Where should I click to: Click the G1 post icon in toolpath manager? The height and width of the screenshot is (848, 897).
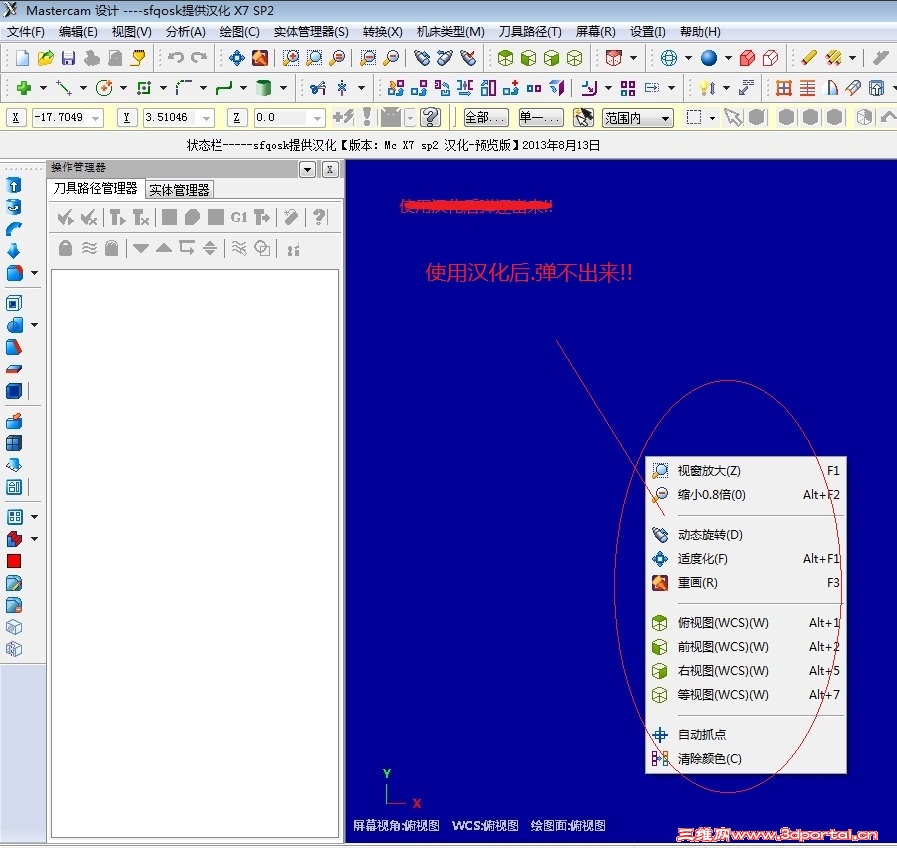239,217
